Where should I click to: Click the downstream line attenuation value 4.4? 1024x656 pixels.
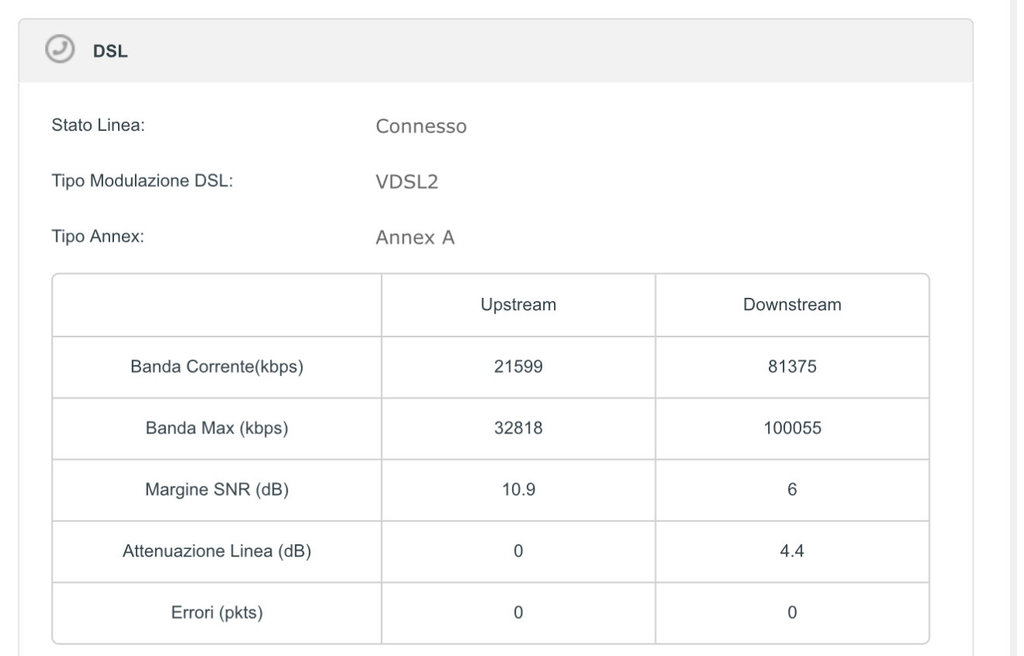point(792,551)
